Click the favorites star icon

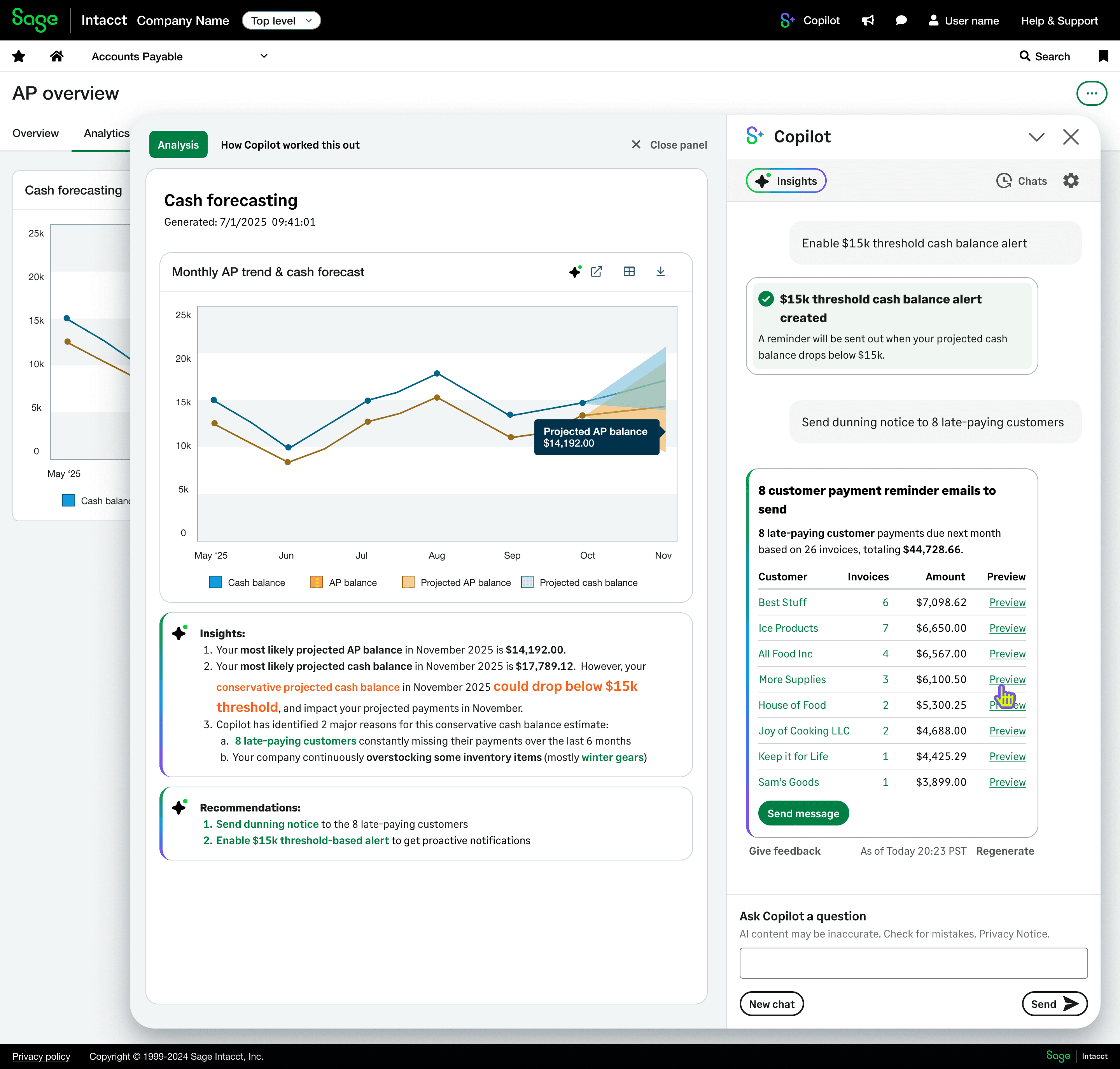19,56
